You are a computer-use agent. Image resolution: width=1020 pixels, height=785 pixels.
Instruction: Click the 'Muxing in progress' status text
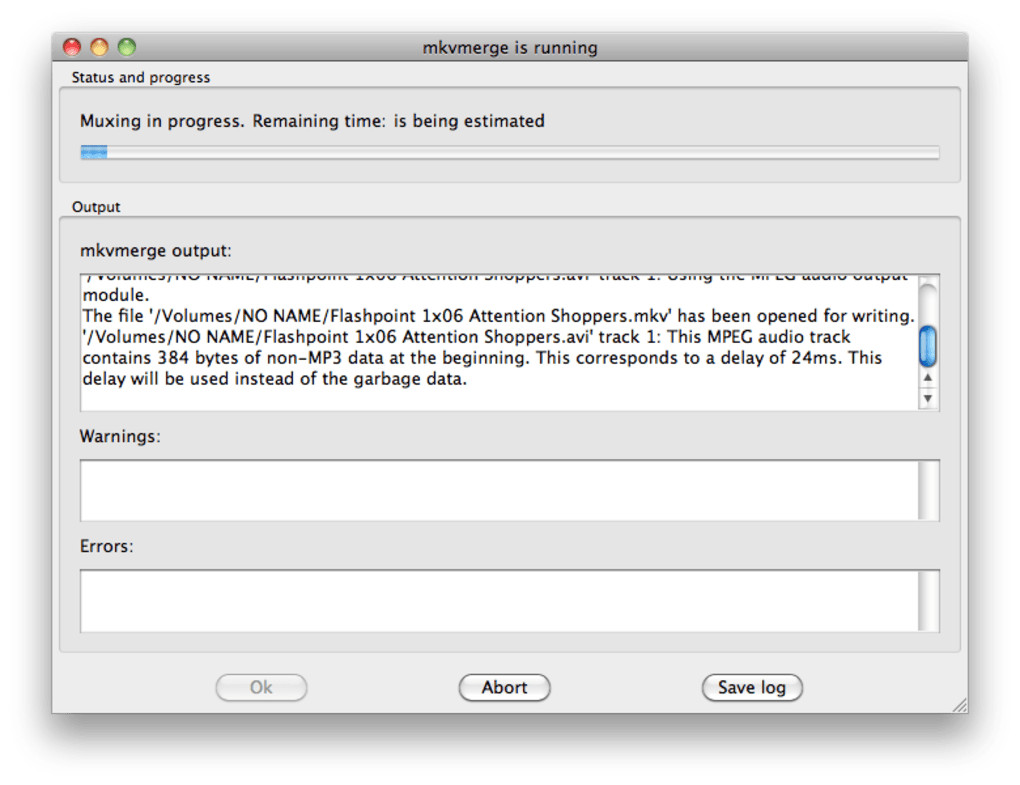point(312,121)
